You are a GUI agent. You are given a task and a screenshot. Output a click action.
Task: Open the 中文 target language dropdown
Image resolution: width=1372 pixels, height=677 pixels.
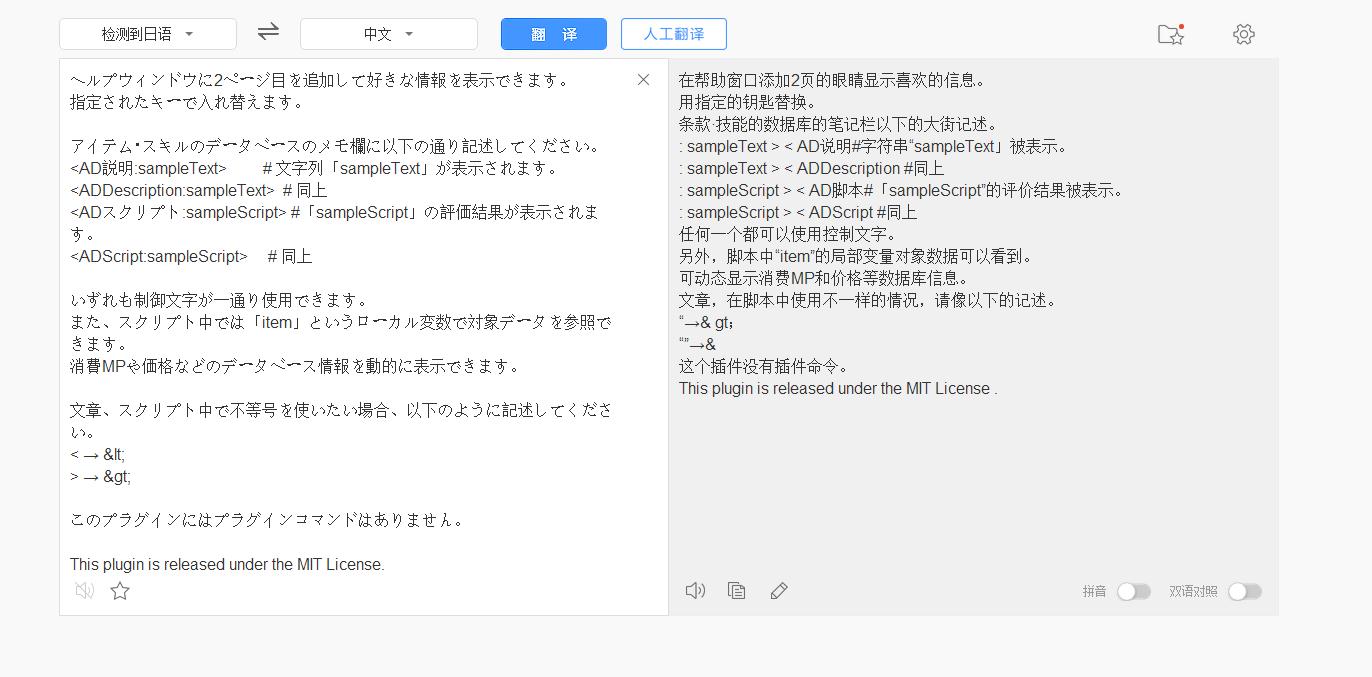tap(389, 34)
